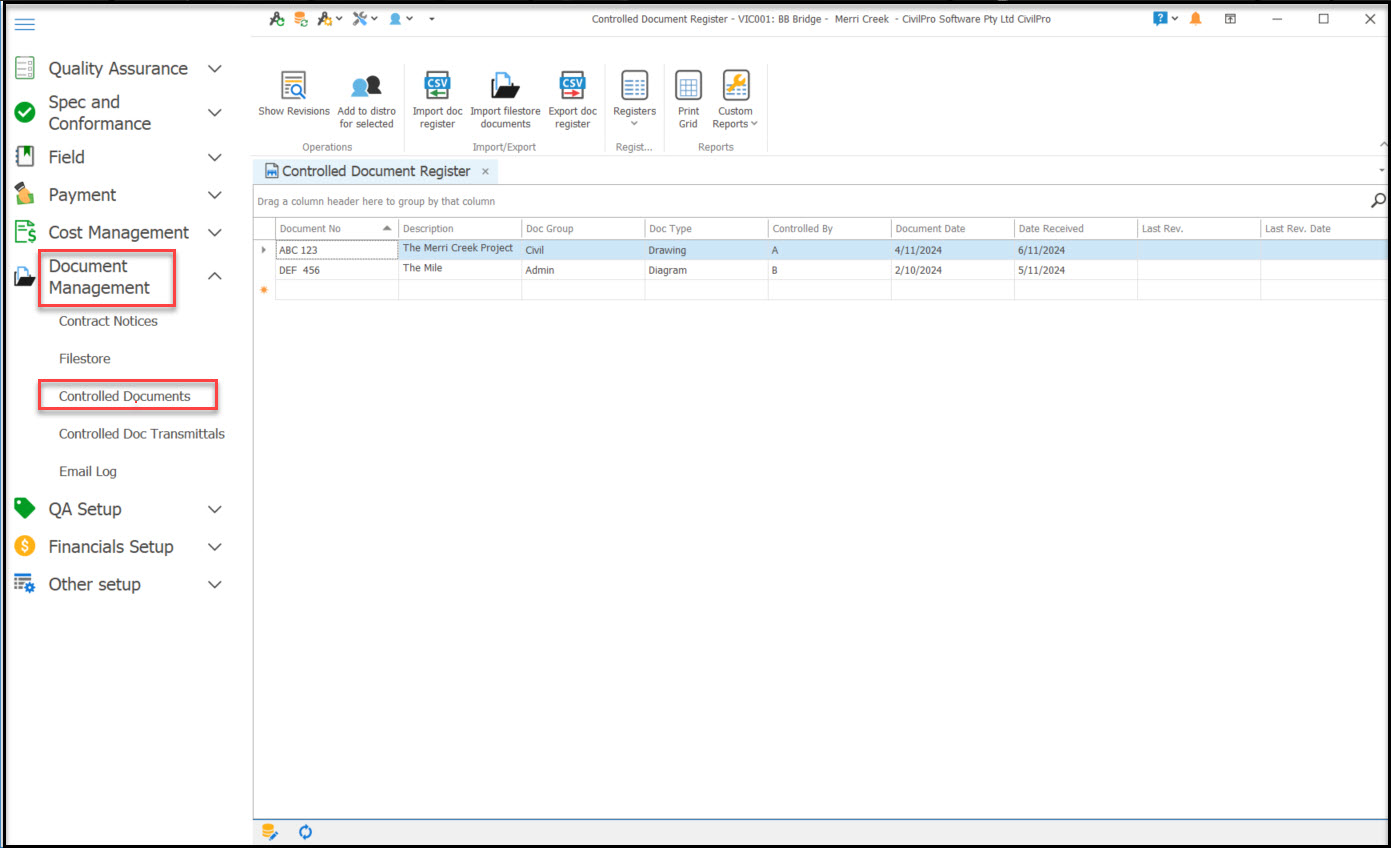The image size is (1391, 848).
Task: Expand the Cost Management section
Action: pos(214,233)
